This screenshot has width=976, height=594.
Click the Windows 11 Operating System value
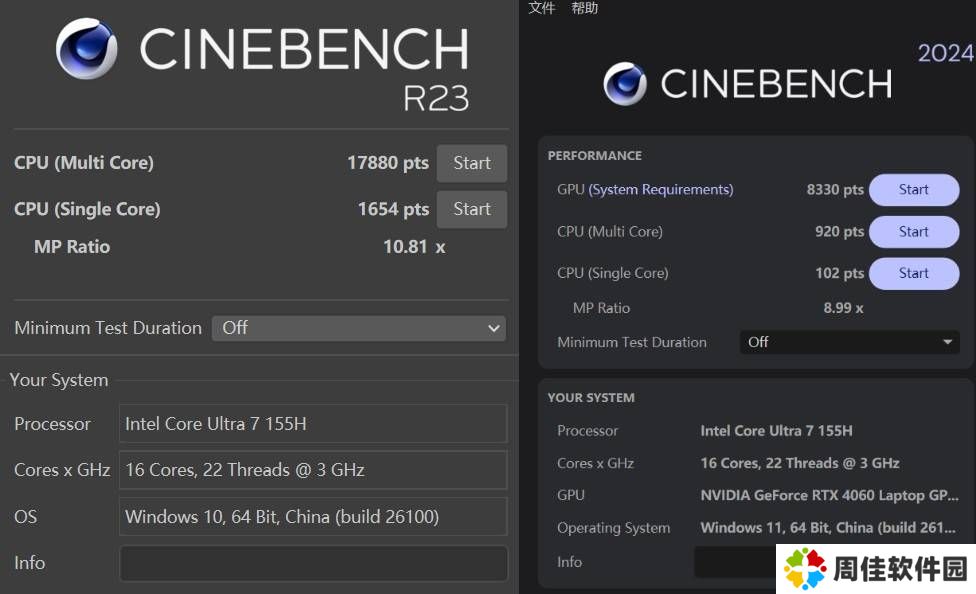pos(829,528)
